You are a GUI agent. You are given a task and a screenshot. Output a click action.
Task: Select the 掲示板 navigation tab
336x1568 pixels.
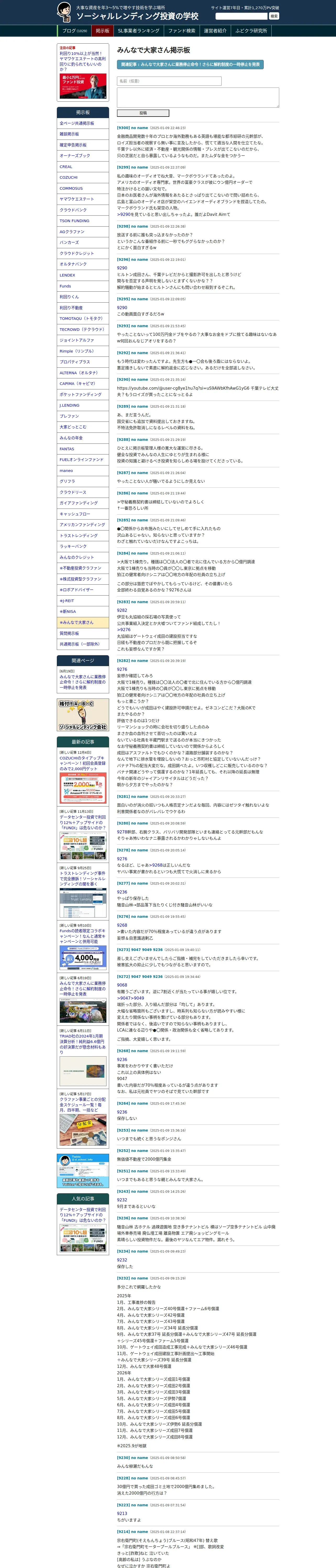point(102,31)
